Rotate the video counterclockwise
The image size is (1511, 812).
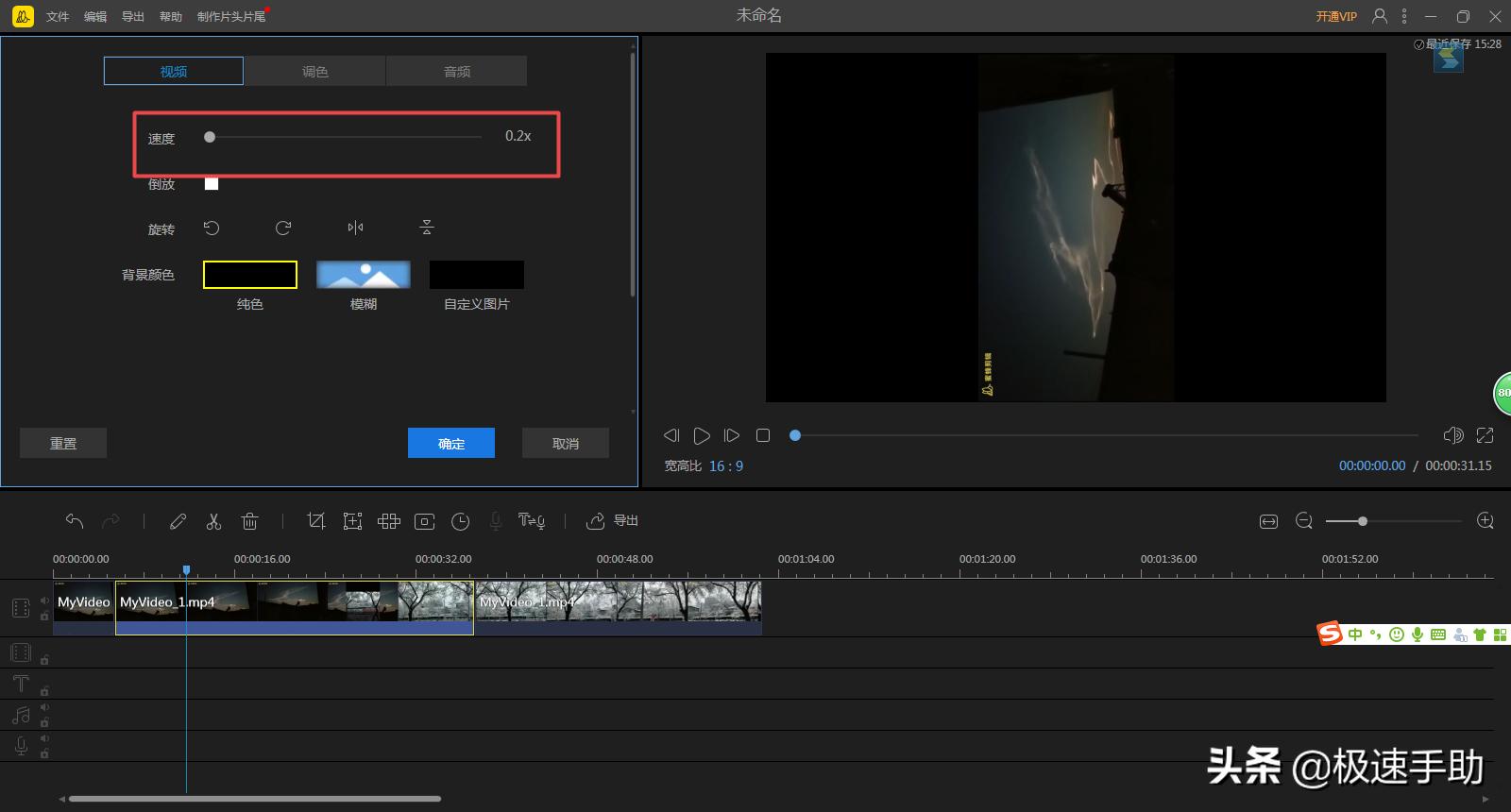click(x=212, y=228)
